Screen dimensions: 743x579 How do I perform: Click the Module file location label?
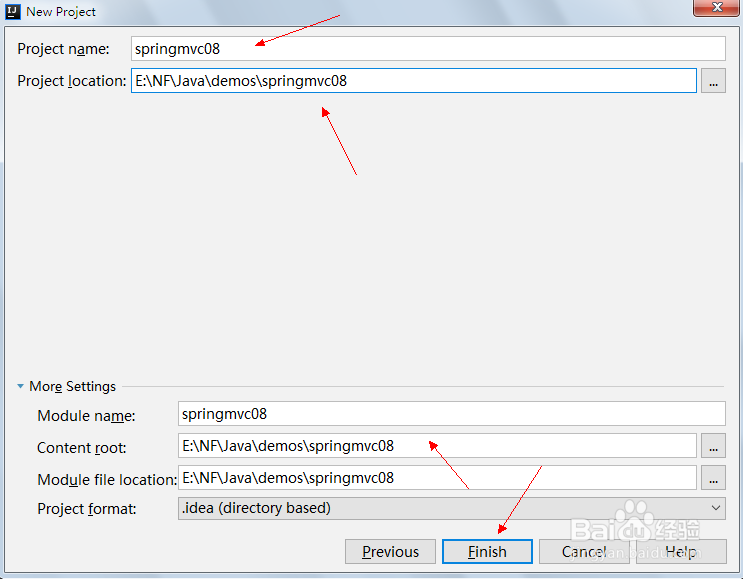(107, 479)
